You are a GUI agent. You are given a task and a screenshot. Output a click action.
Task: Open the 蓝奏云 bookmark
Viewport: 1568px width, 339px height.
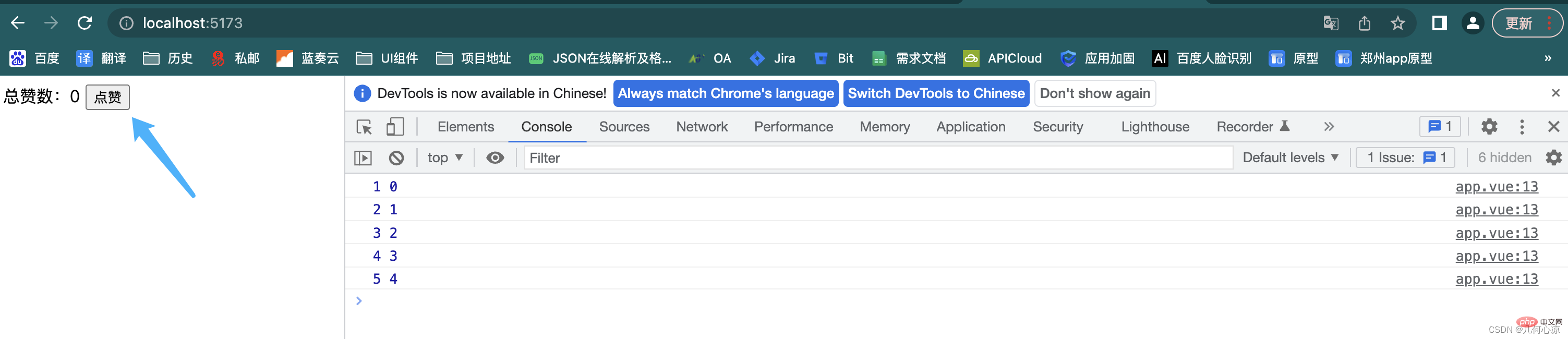pos(307,58)
